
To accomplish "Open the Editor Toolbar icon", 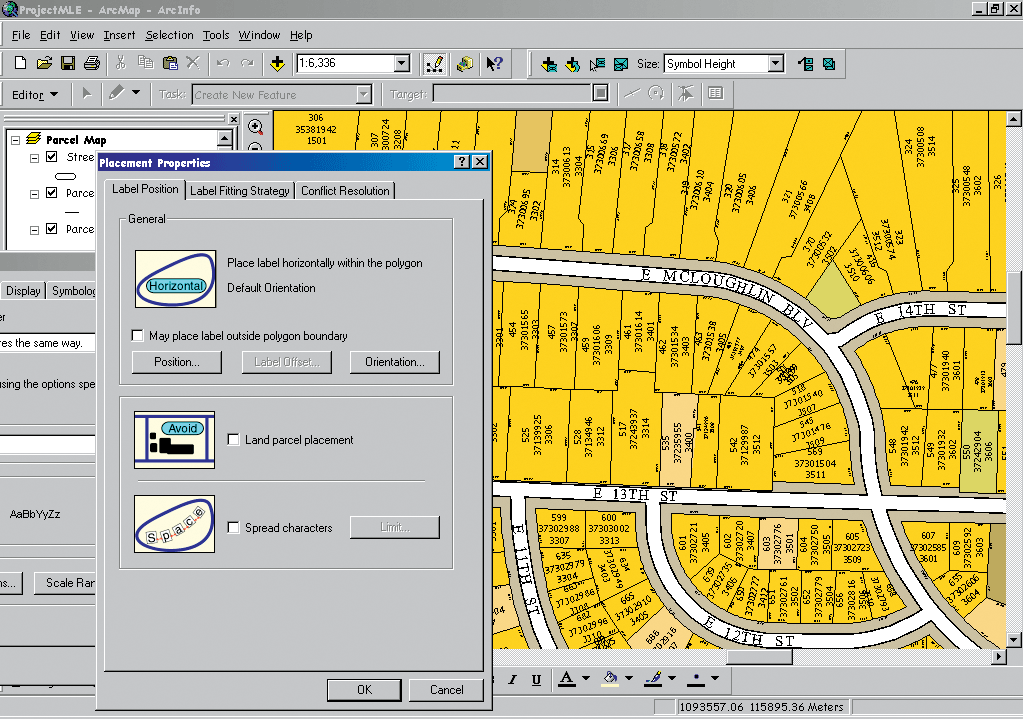I will point(435,64).
